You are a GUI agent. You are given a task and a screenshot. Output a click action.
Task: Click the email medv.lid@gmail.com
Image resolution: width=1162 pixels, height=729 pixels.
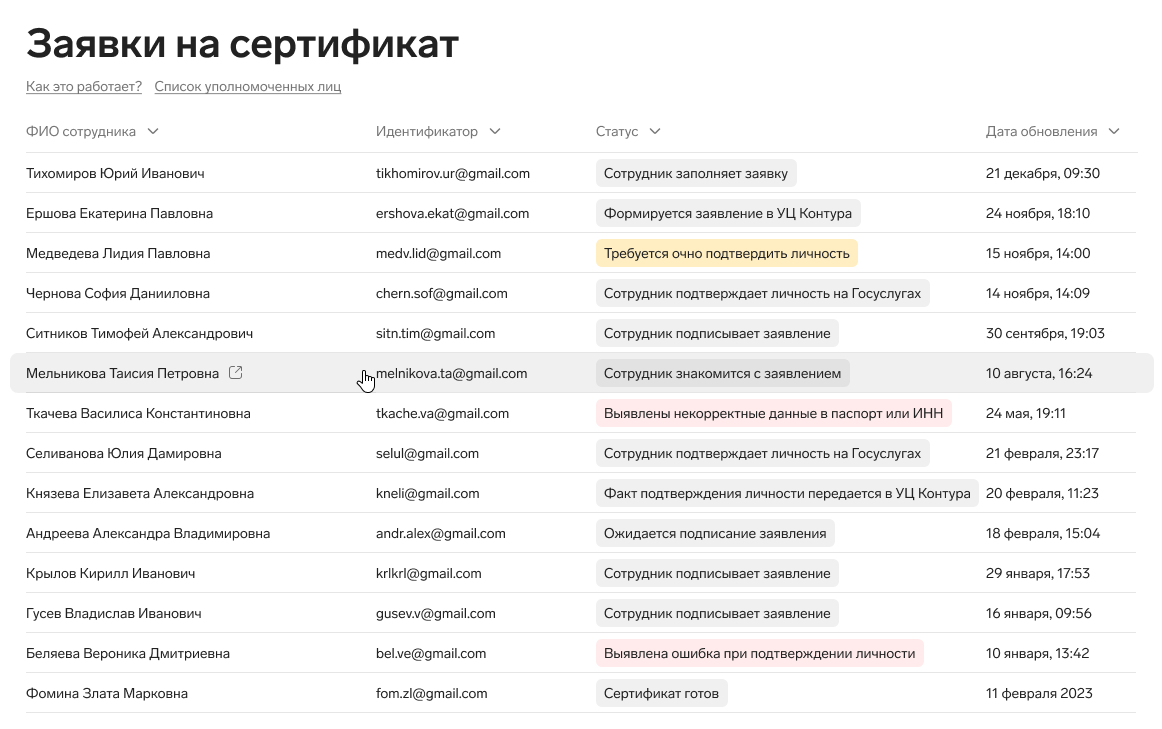(438, 253)
